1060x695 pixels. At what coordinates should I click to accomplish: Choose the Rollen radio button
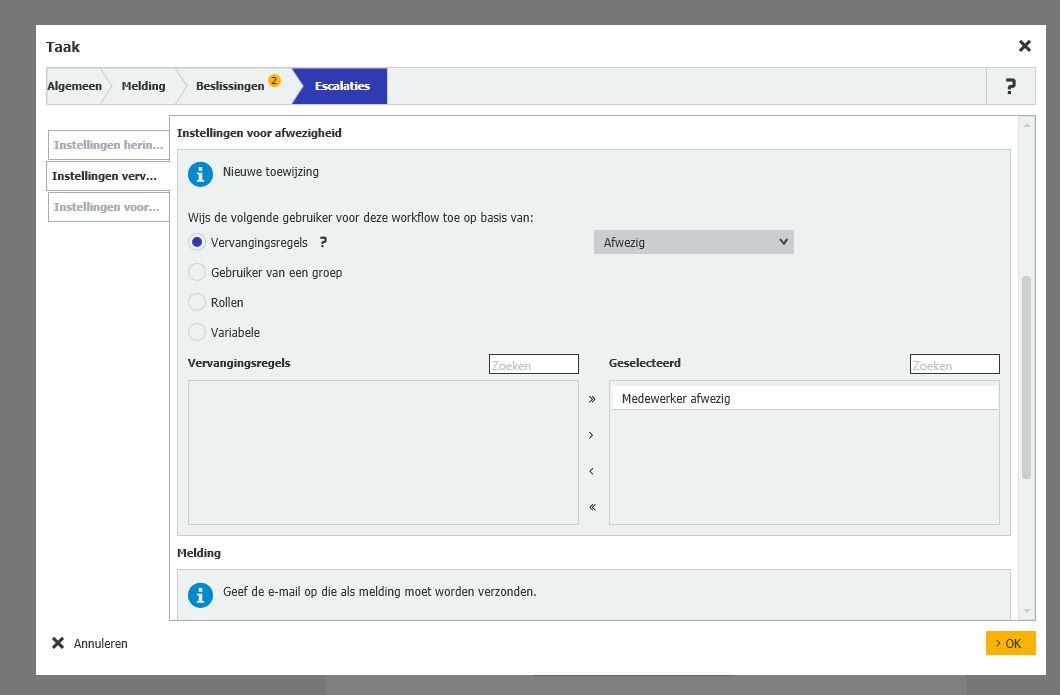(197, 302)
